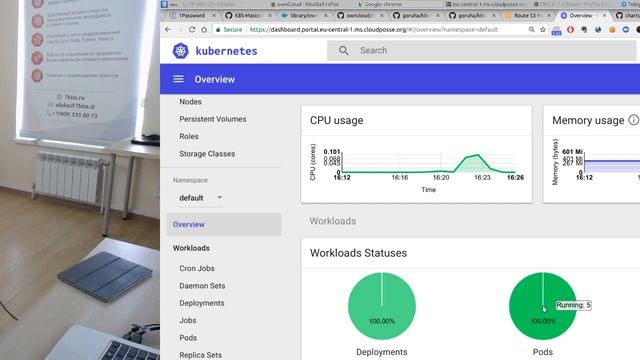640x360 pixels.
Task: Click the Kubernetes wheel logo icon
Action: coord(180,51)
